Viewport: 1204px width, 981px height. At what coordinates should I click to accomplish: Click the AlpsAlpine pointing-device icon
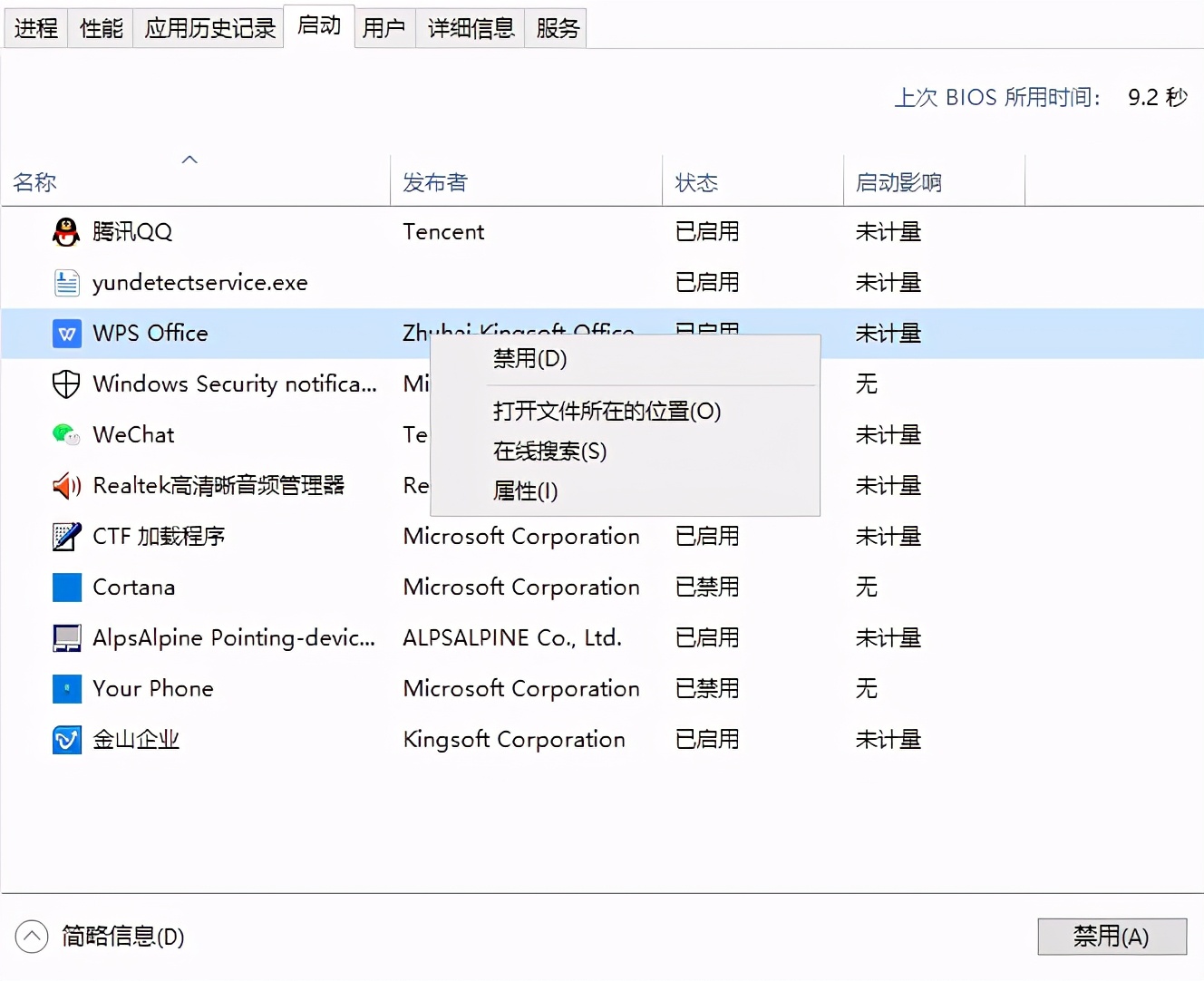pyautogui.click(x=66, y=638)
